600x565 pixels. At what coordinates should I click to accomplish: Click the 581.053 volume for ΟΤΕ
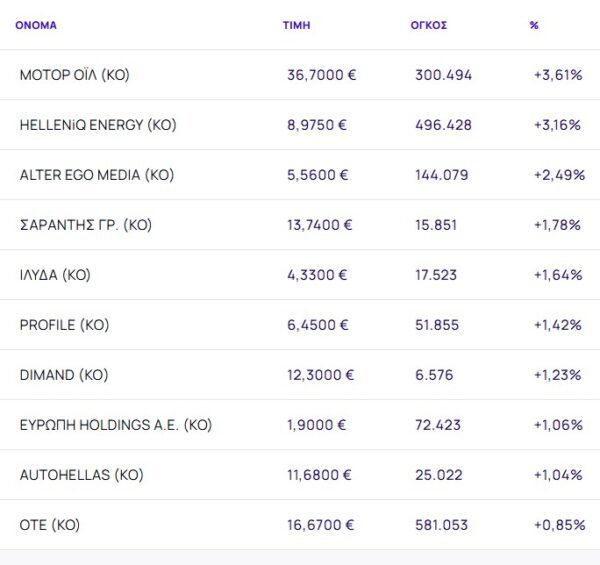tap(443, 525)
